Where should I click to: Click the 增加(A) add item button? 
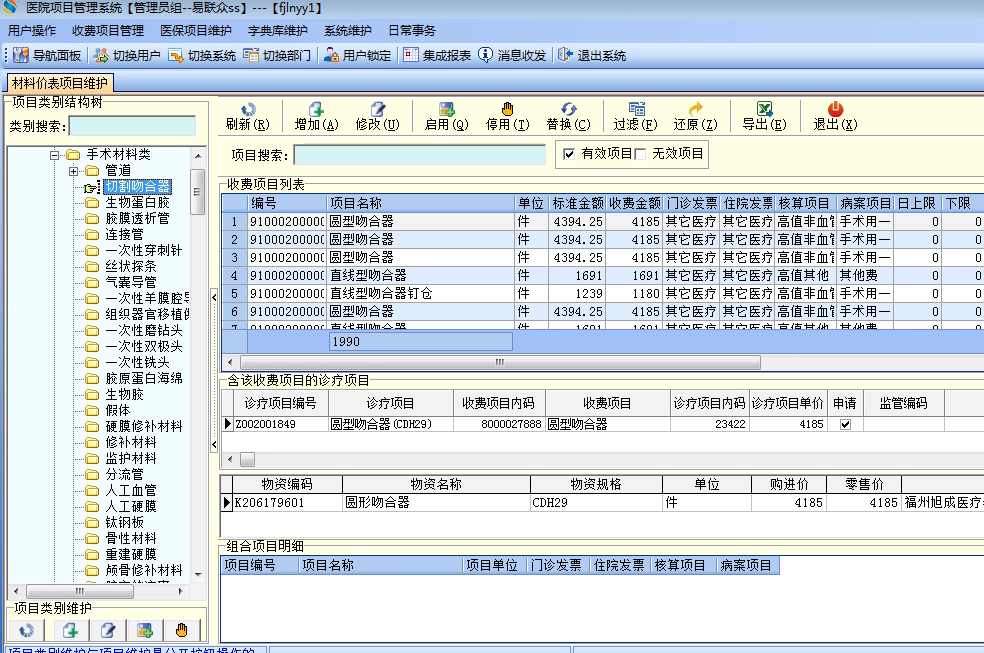pyautogui.click(x=316, y=117)
